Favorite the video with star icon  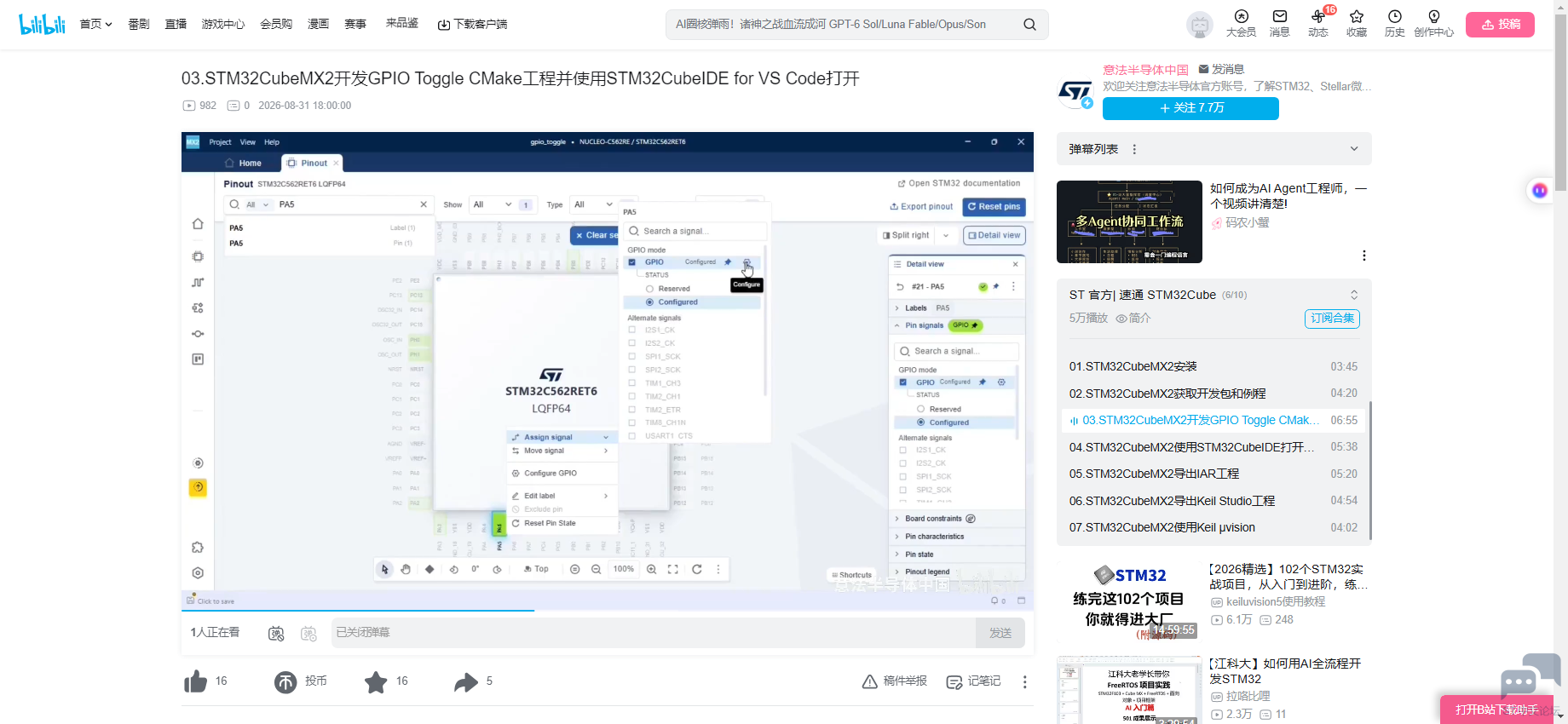[376, 681]
